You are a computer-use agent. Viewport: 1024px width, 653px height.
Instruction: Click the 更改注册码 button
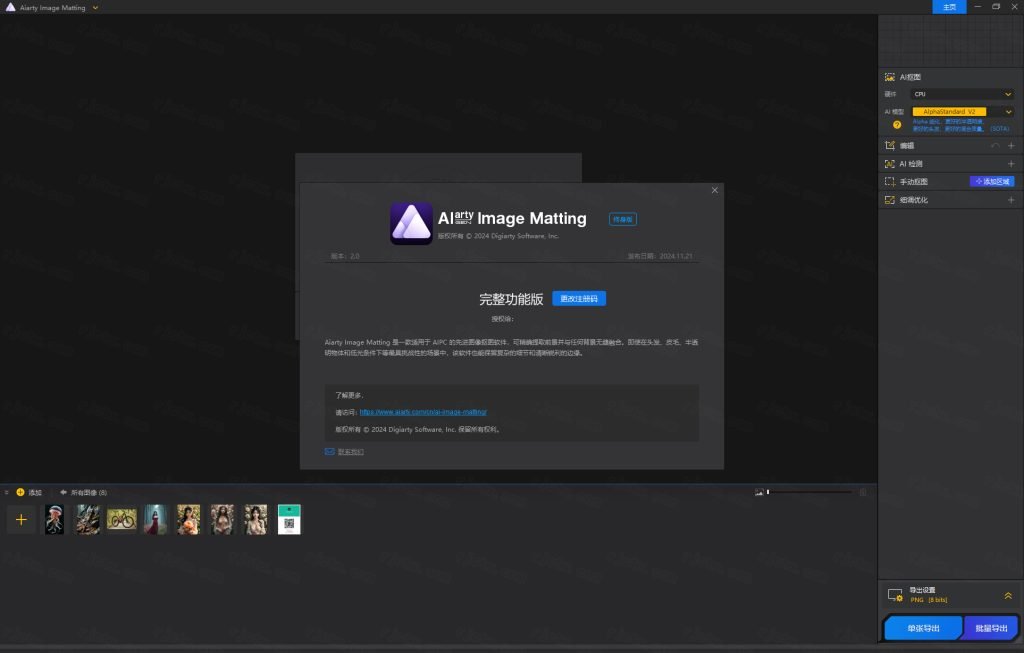(x=579, y=298)
